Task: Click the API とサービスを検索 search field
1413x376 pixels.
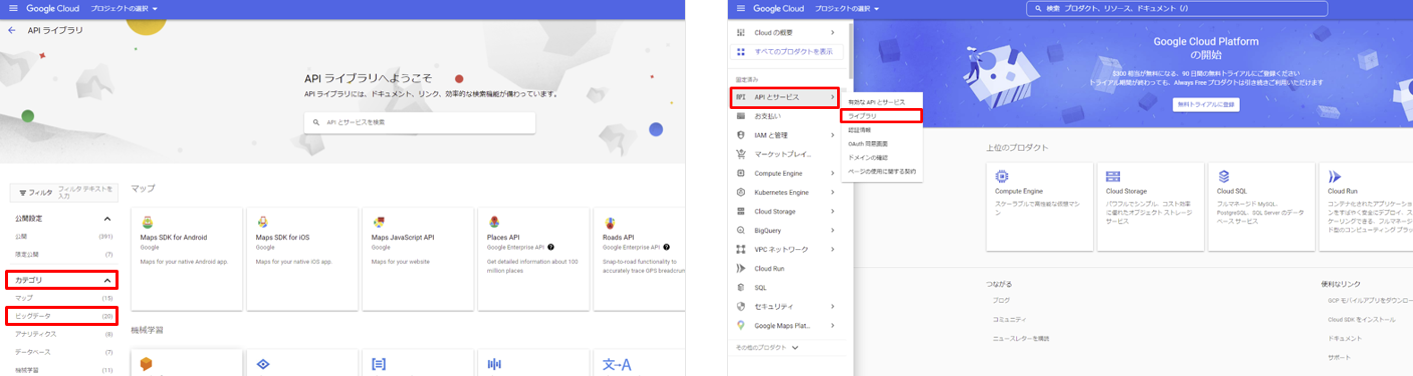Action: pyautogui.click(x=420, y=122)
